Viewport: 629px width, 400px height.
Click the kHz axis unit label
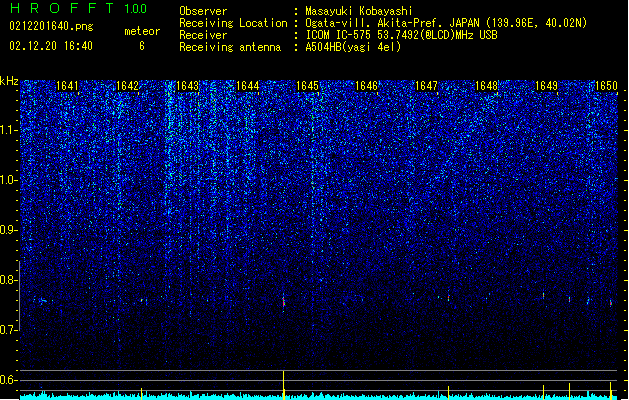(9, 81)
